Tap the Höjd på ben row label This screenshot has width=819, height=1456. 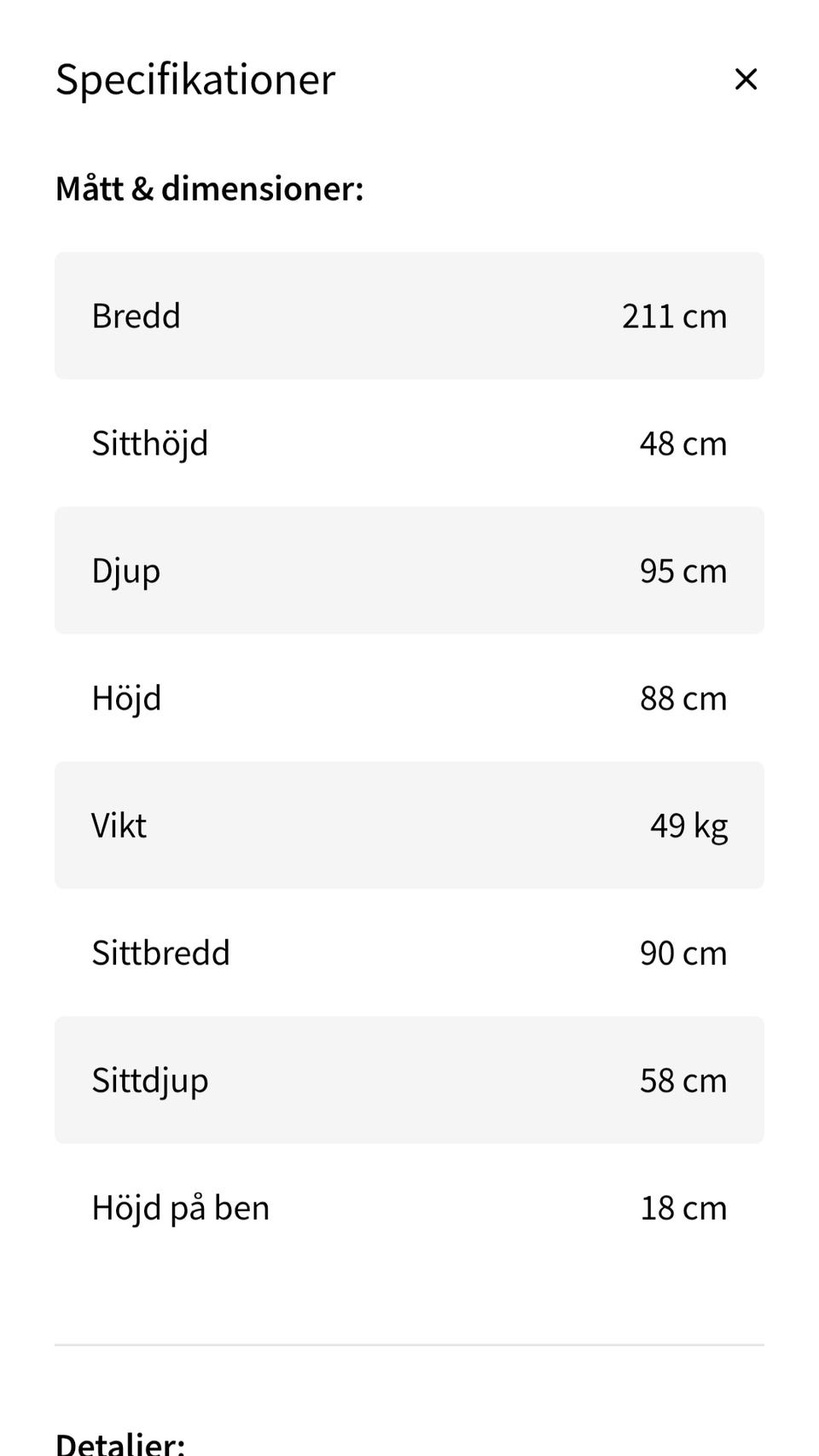[x=180, y=1208]
